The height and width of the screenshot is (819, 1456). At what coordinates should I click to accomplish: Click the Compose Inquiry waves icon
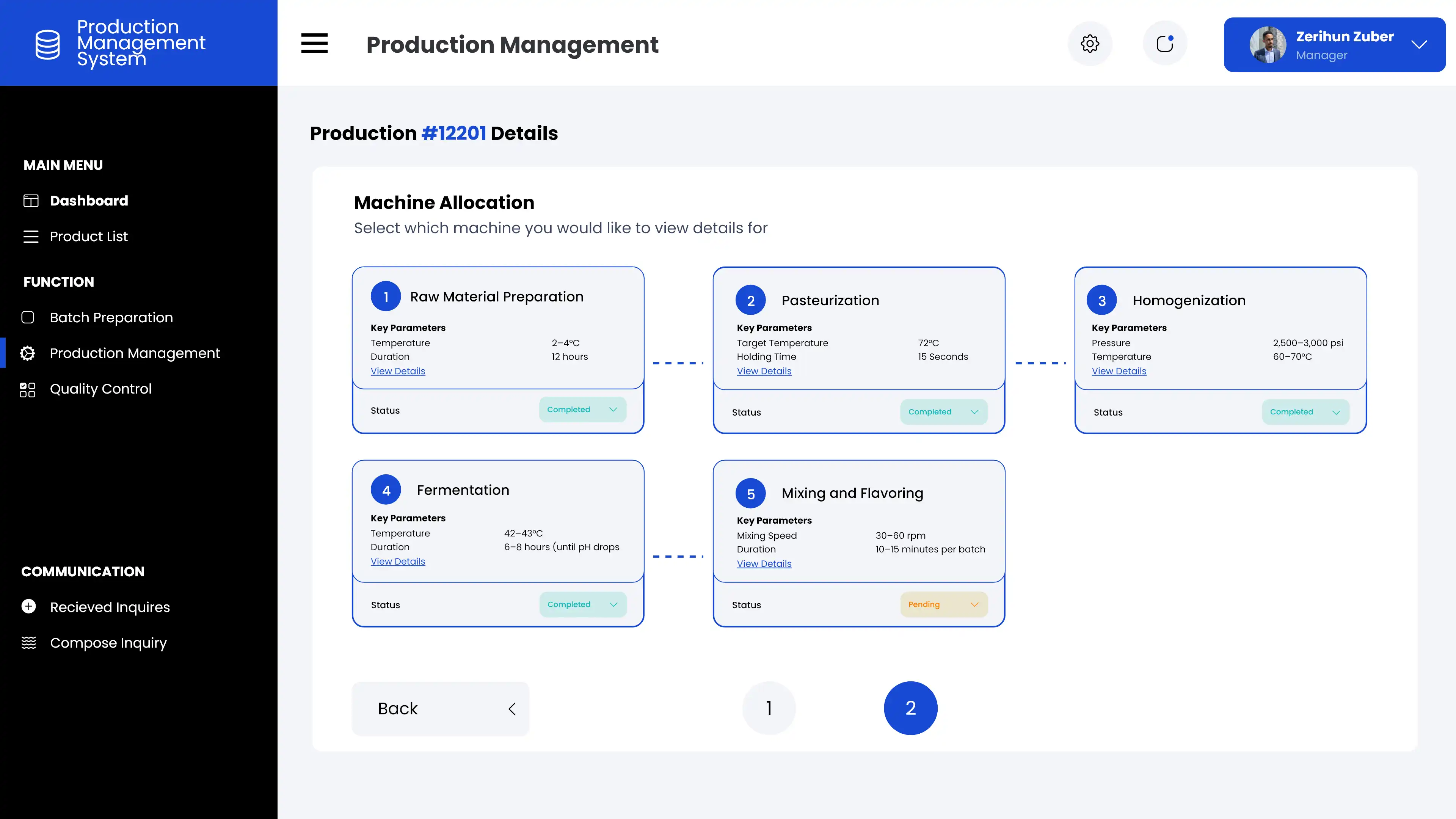click(28, 643)
